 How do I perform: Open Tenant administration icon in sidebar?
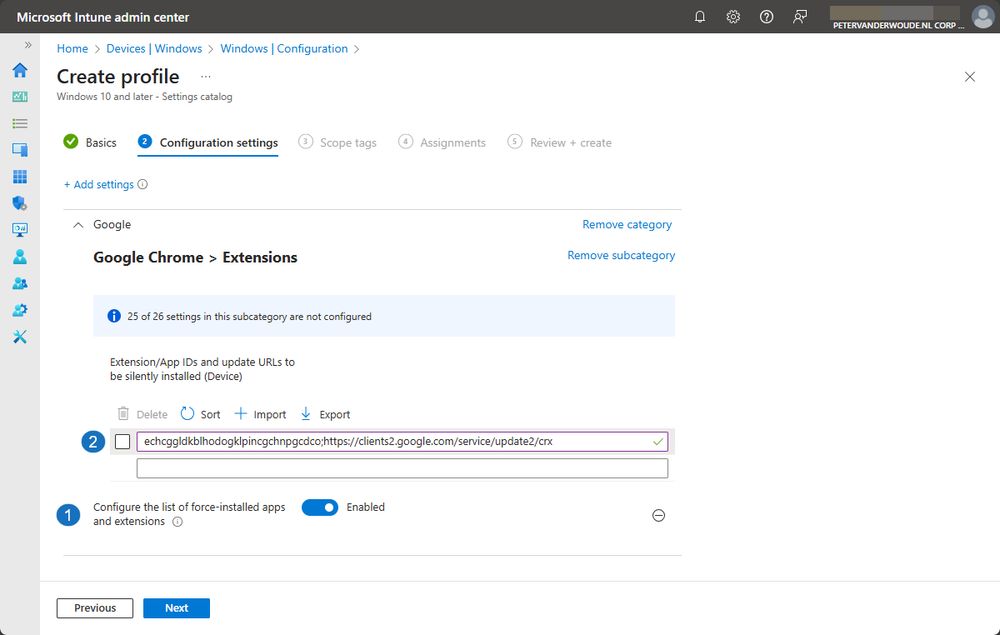click(20, 310)
